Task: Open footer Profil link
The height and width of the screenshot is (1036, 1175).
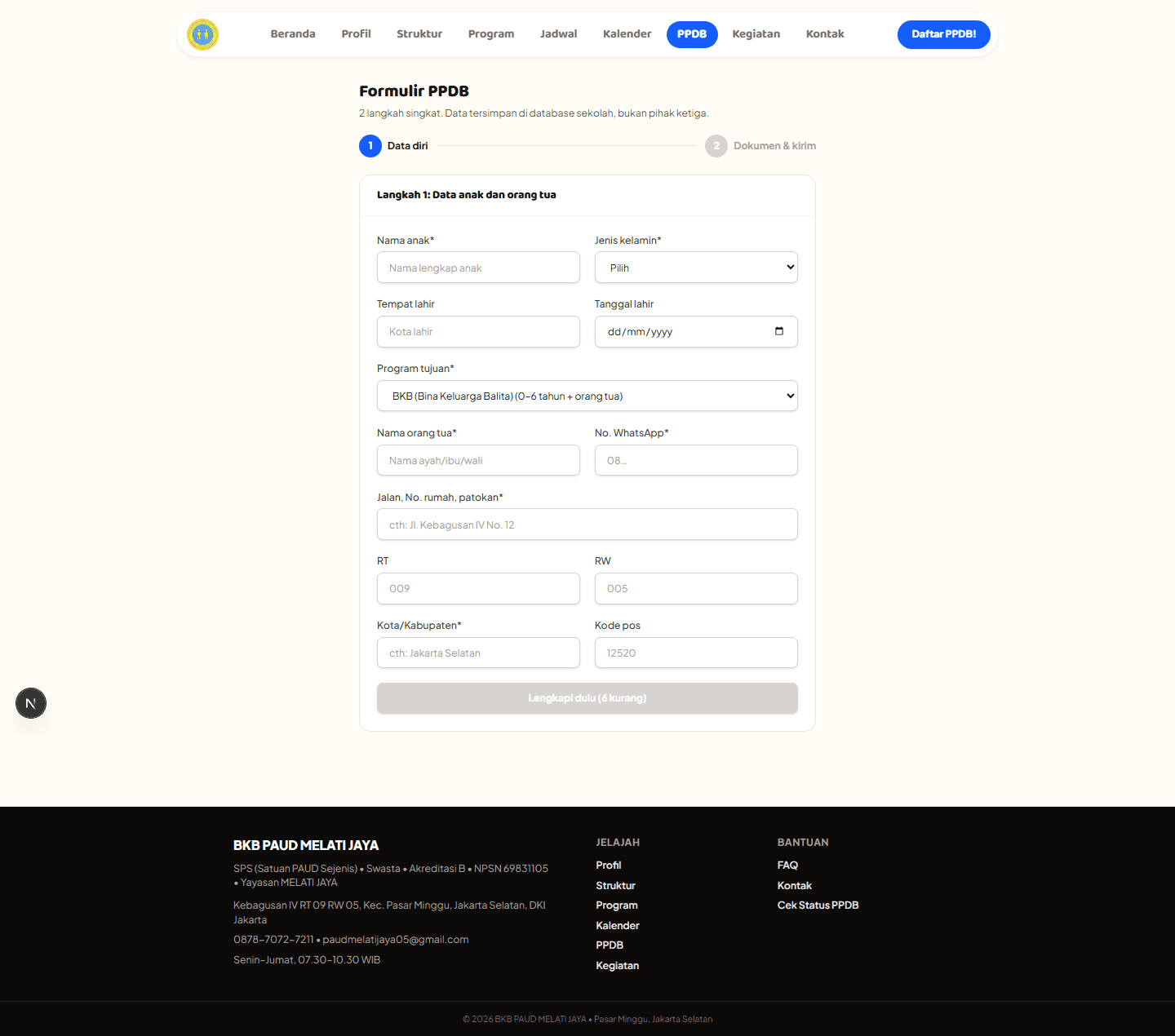Action: coord(609,866)
